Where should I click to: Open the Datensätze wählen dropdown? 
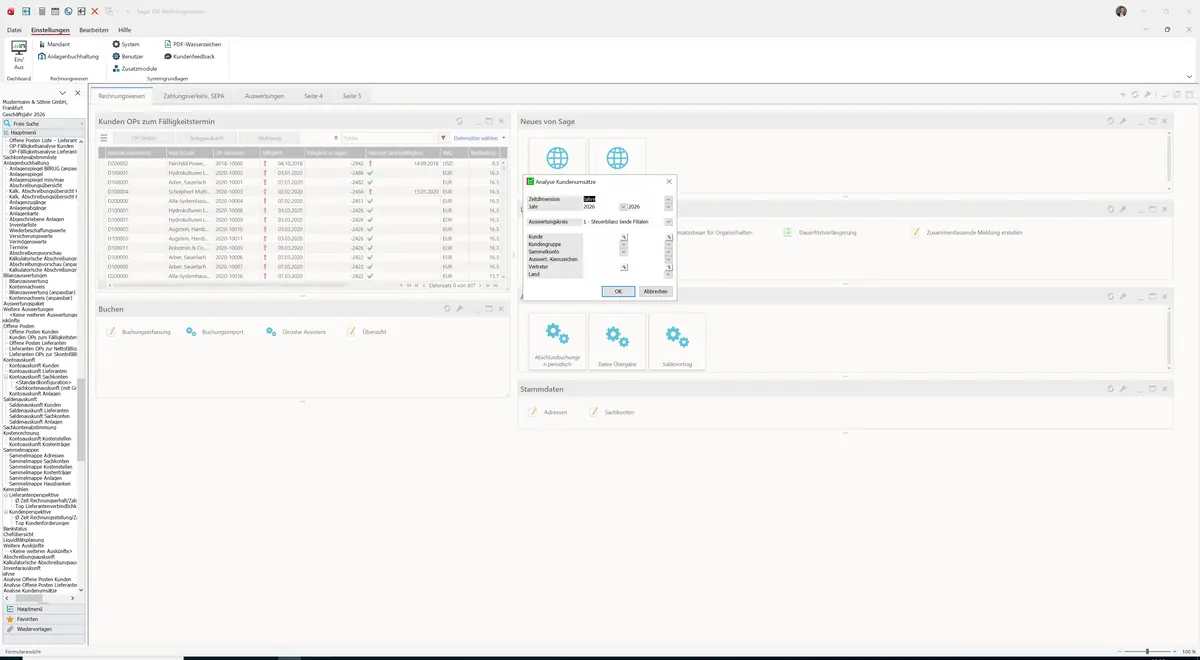click(x=479, y=138)
